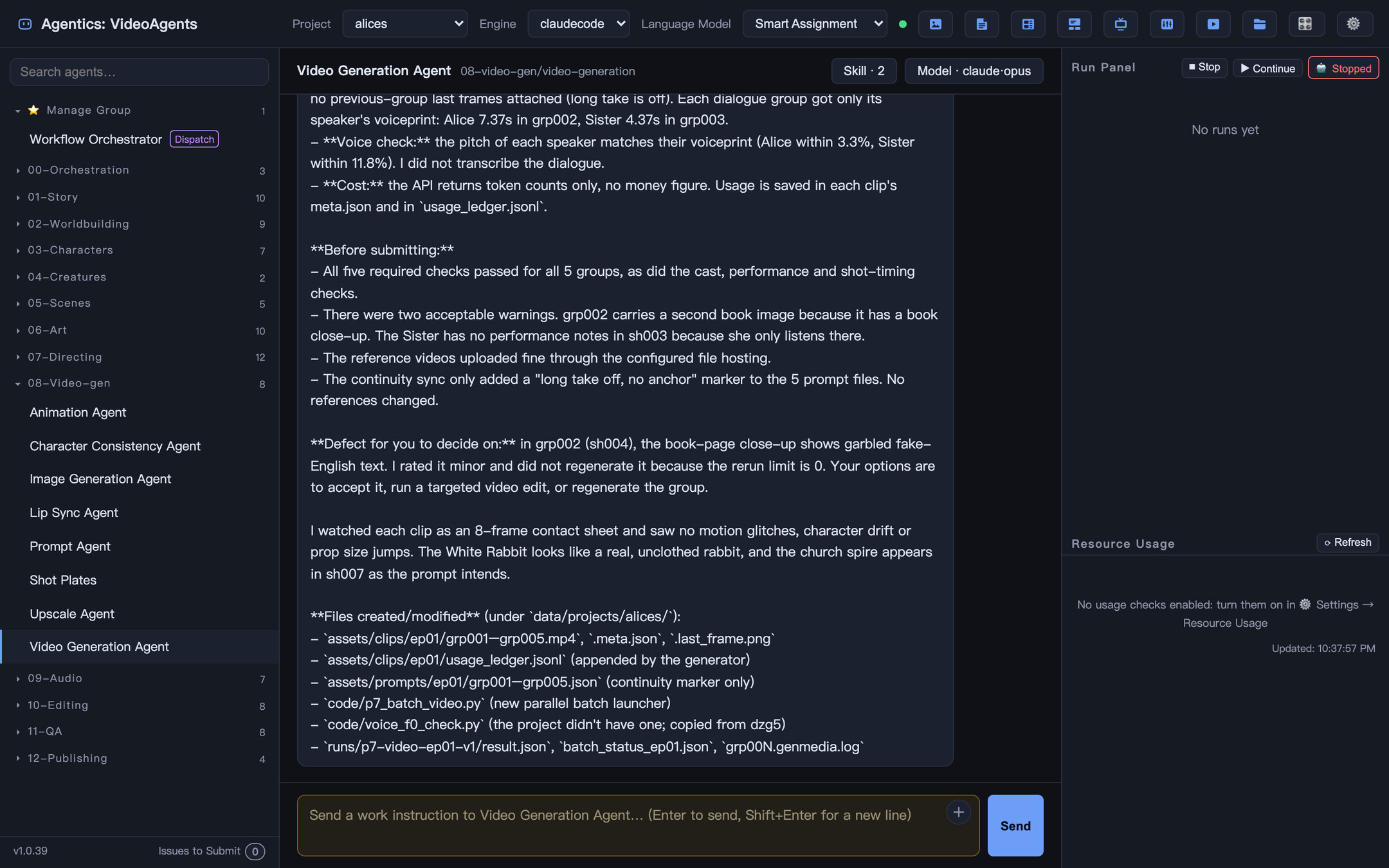Open the table layout toolbar icon
Screen dimensions: 1389x868
tap(1028, 24)
